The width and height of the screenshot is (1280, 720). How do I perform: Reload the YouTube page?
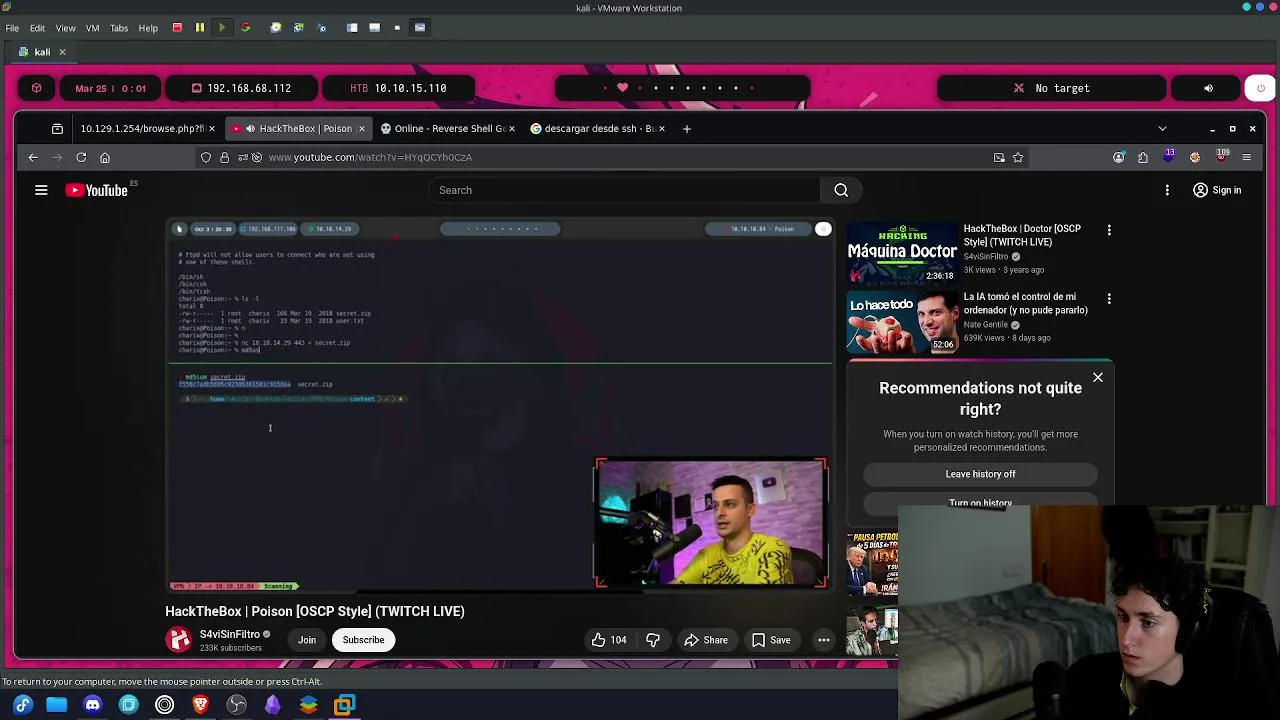[x=81, y=157]
